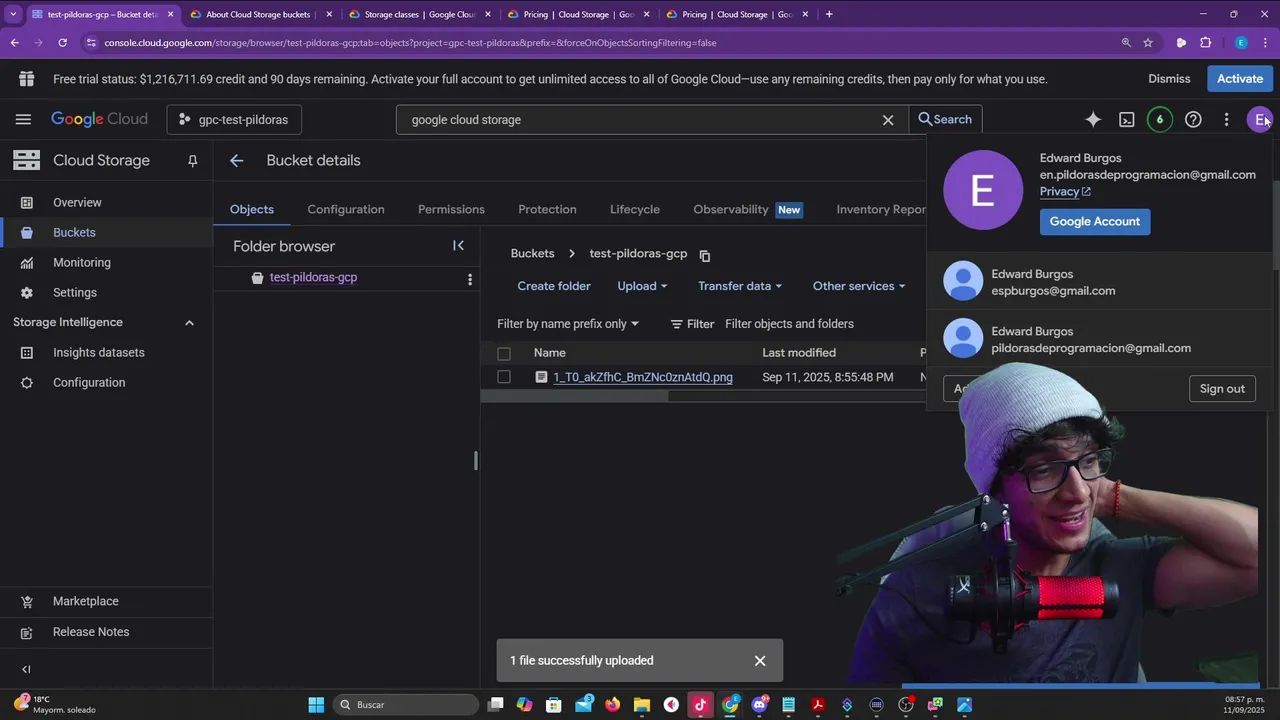Copy the bucket name test-pildoras-gcp
Screen dimensions: 1280x720
(705, 255)
